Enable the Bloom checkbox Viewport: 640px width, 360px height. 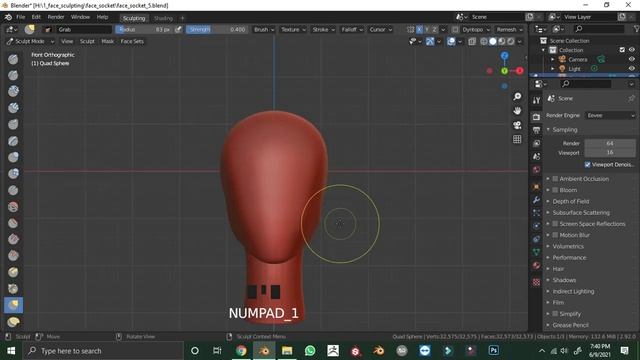(x=555, y=190)
